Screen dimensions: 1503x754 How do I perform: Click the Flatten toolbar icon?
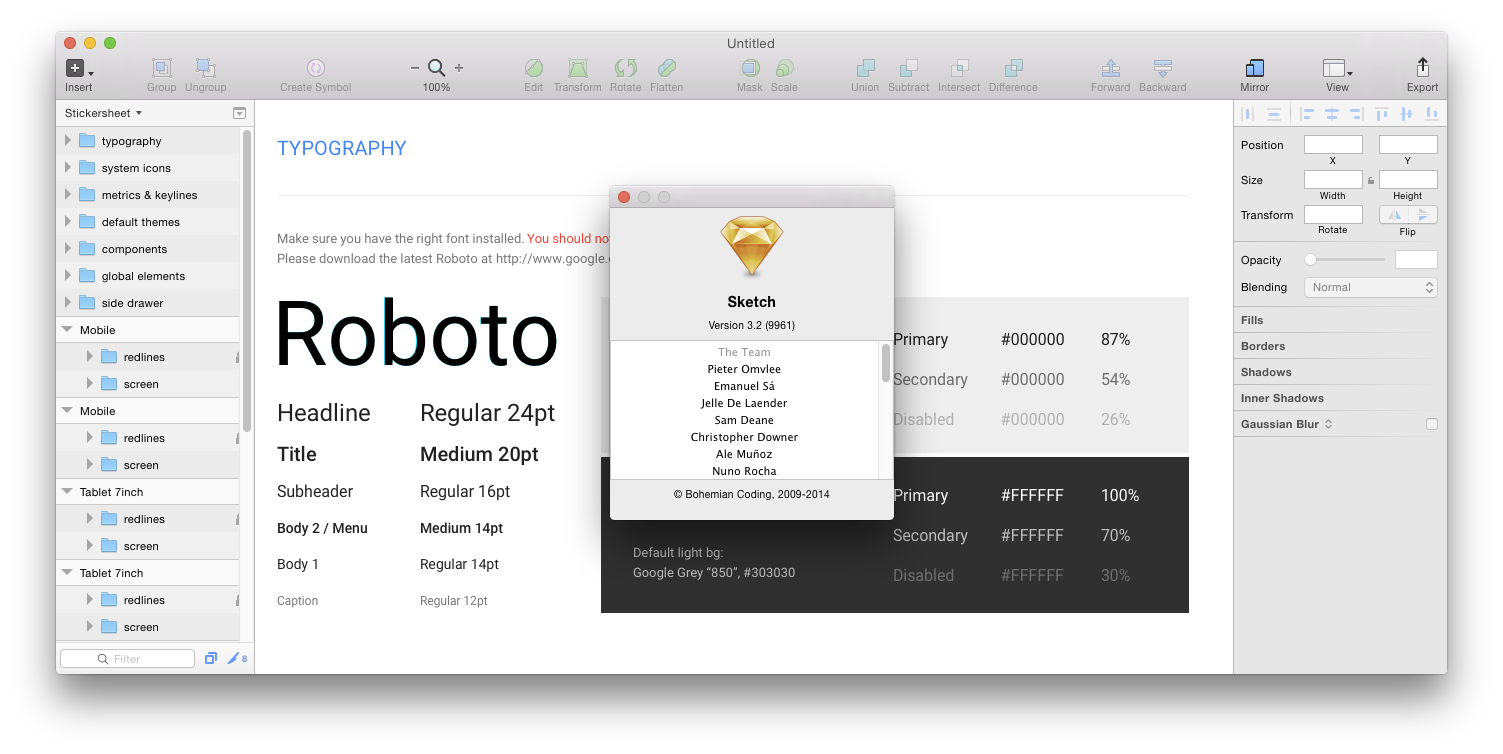point(667,68)
